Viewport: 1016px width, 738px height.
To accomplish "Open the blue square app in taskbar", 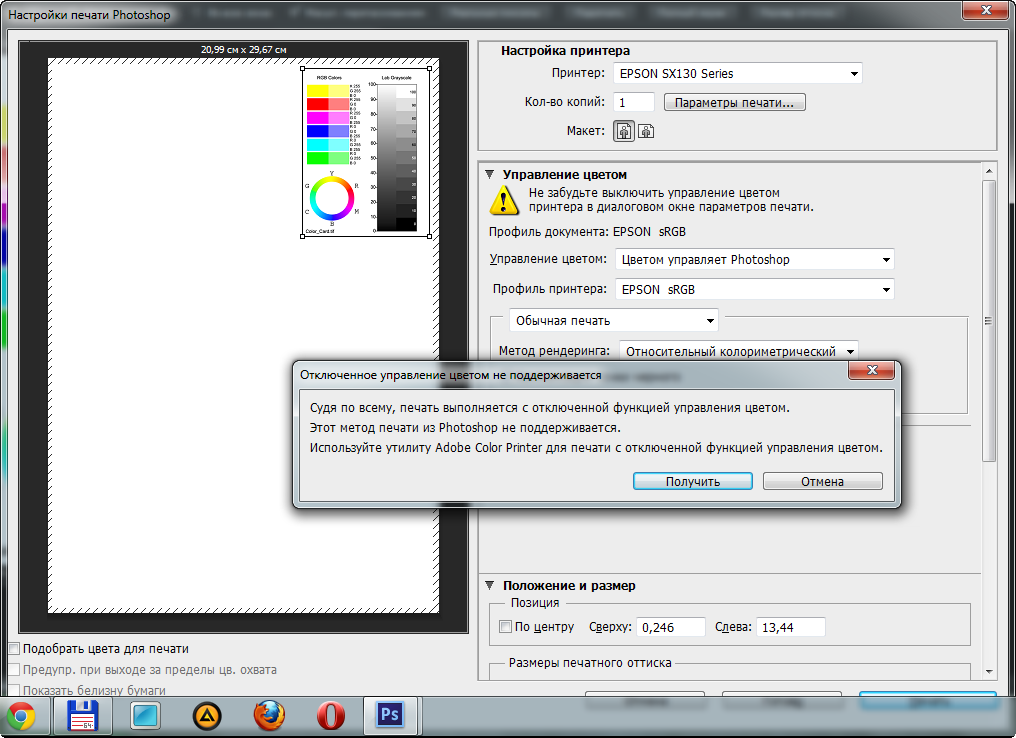I will point(145,717).
